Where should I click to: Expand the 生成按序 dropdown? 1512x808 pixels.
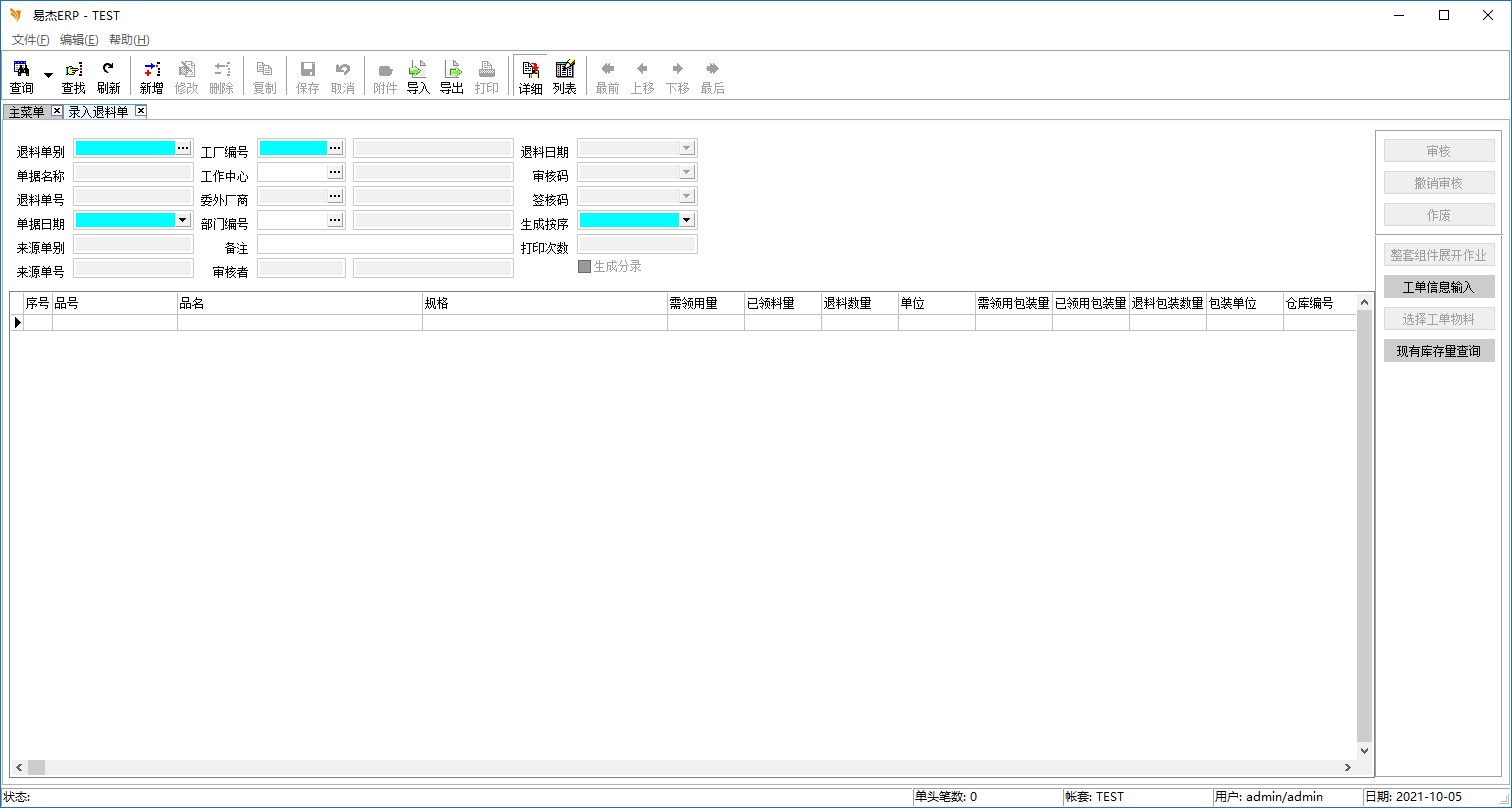pyautogui.click(x=686, y=220)
